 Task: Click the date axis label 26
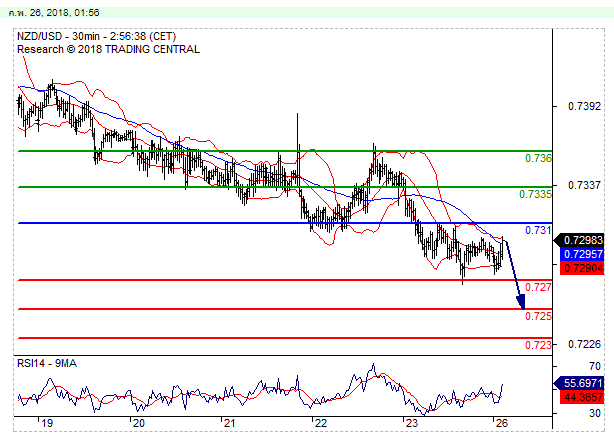(502, 423)
